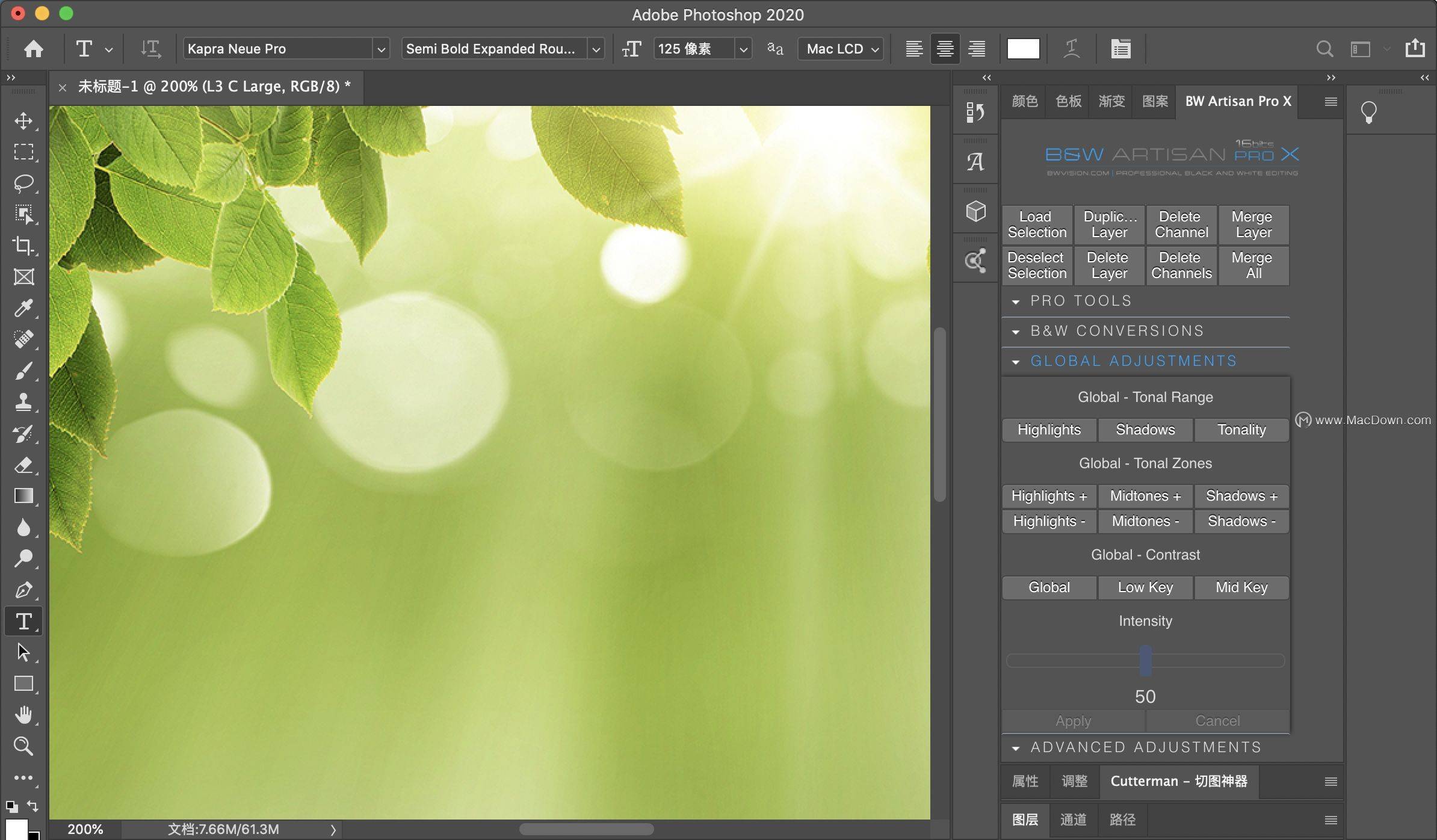1437x840 pixels.
Task: Open the Learn lightbulb panel
Action: click(x=1368, y=112)
